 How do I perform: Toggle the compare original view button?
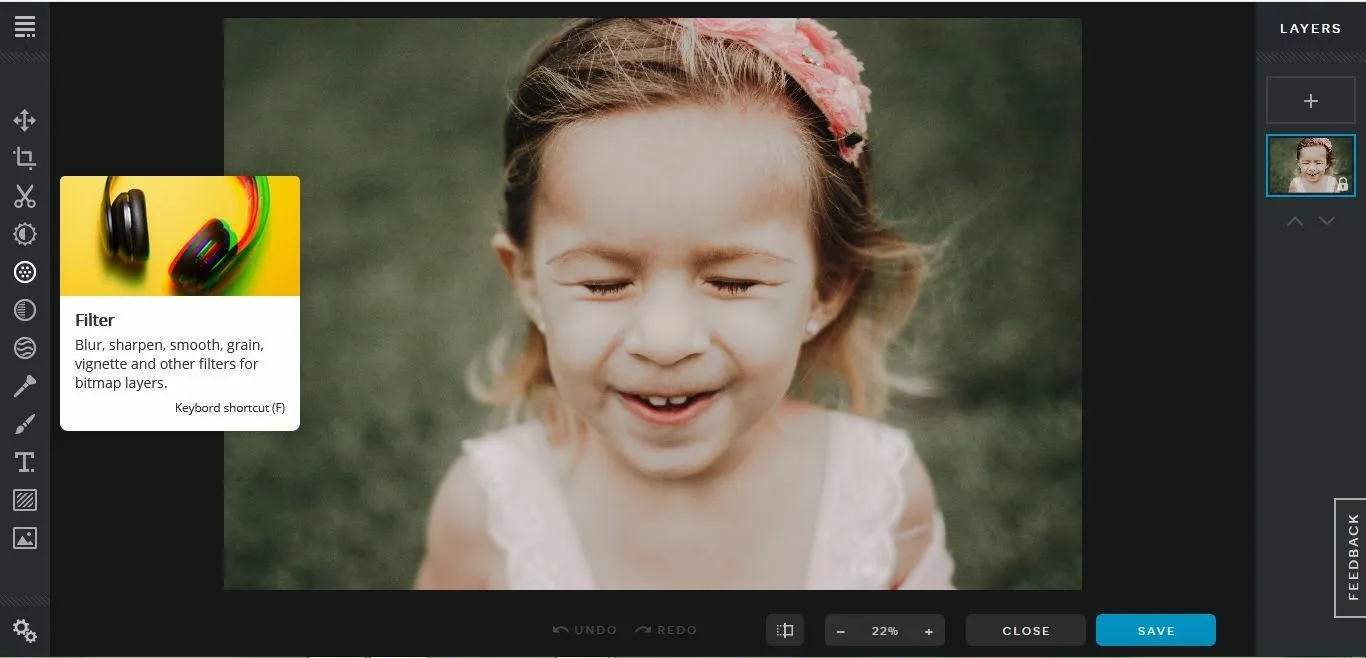pos(785,631)
